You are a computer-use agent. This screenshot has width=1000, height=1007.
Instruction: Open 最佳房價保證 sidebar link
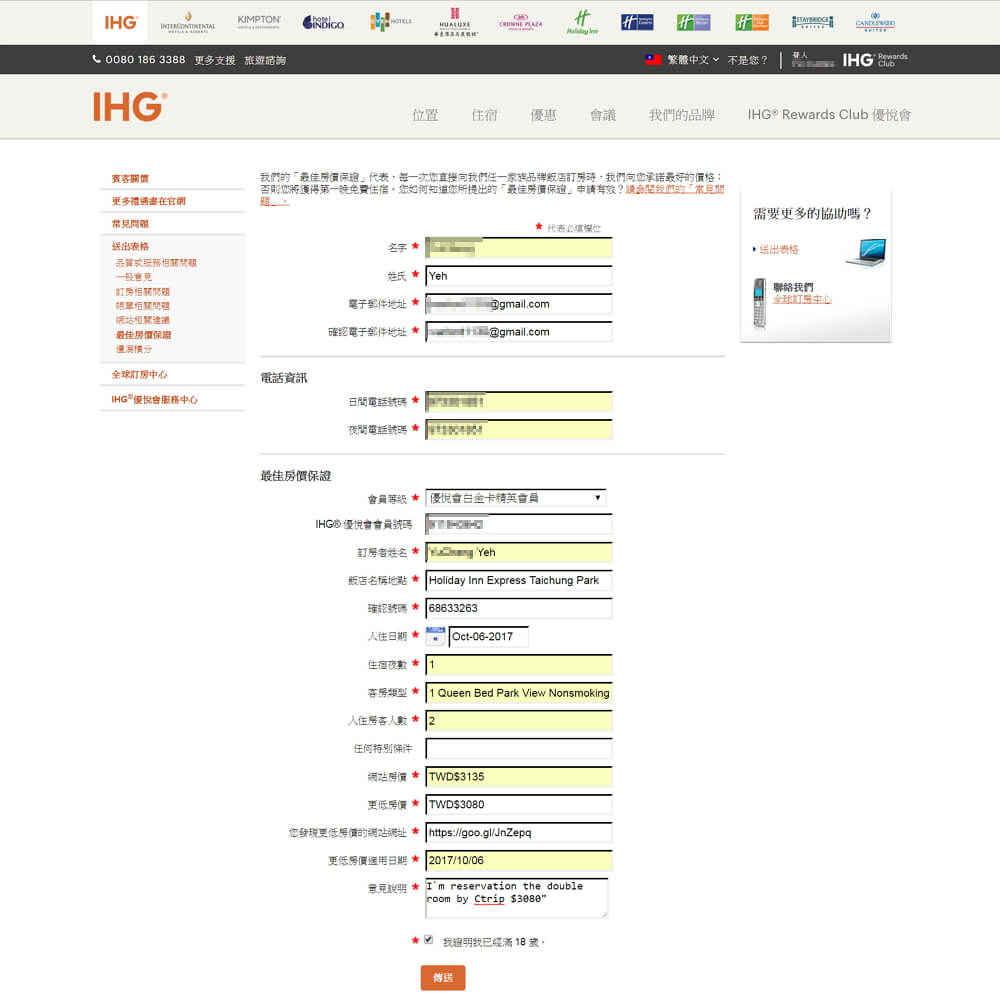click(x=143, y=335)
